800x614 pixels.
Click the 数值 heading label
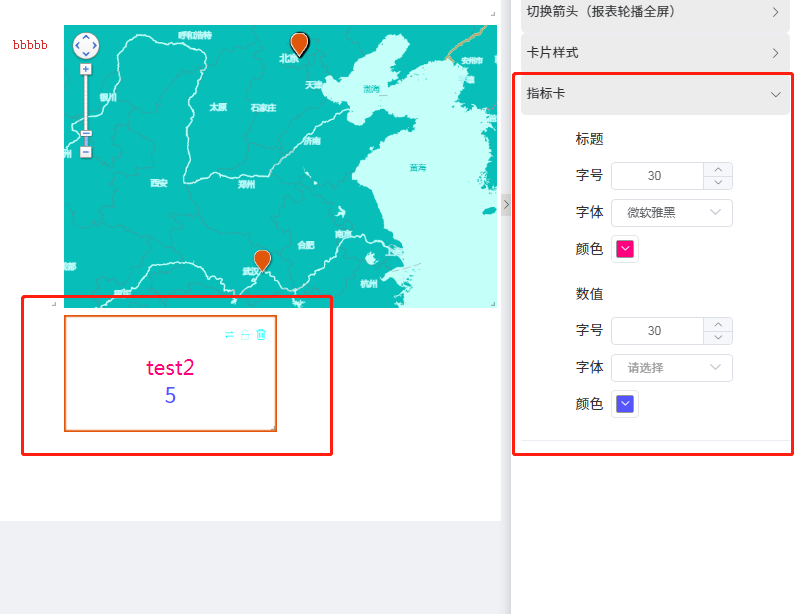(589, 294)
